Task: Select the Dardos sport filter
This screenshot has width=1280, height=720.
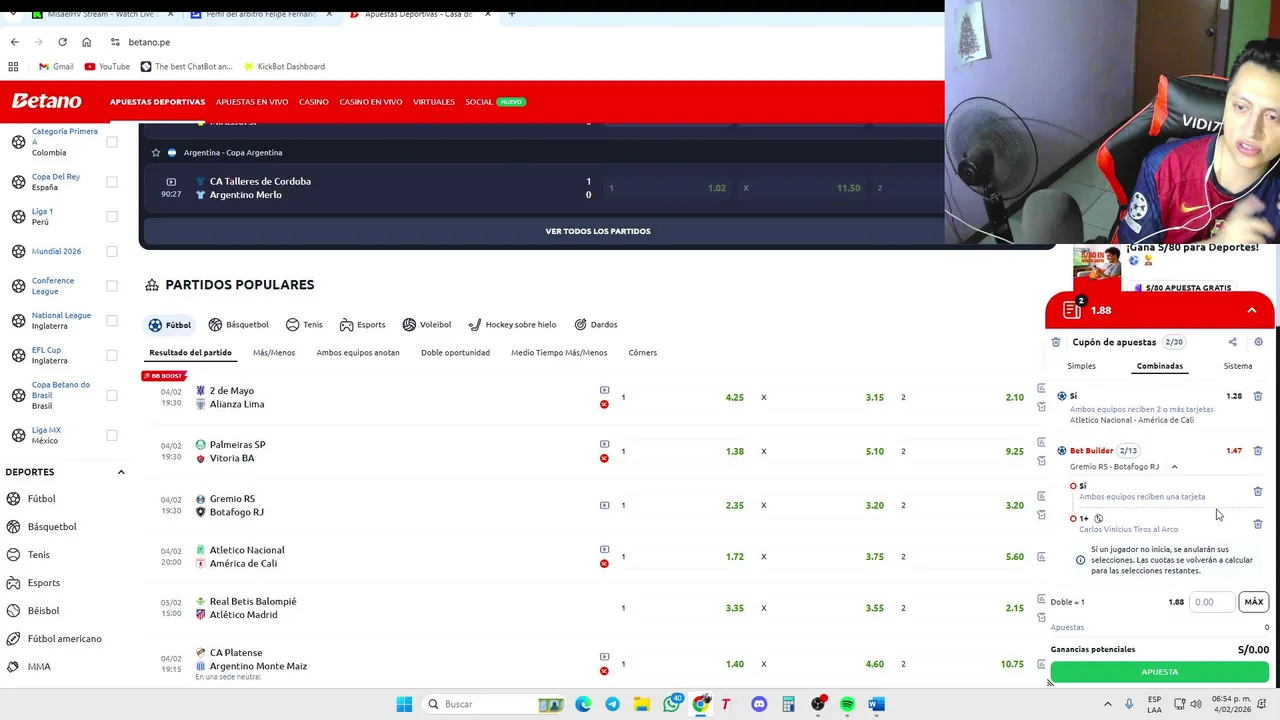Action: click(x=596, y=325)
